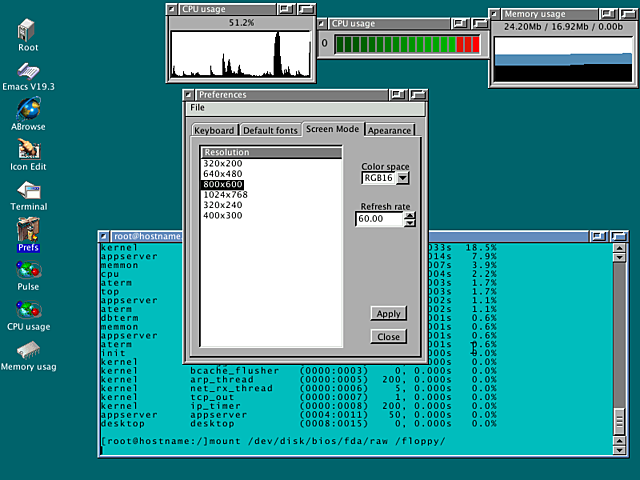This screenshot has width=640, height=480.
Task: Close the Preferences dialog via Close button
Action: [x=389, y=337]
